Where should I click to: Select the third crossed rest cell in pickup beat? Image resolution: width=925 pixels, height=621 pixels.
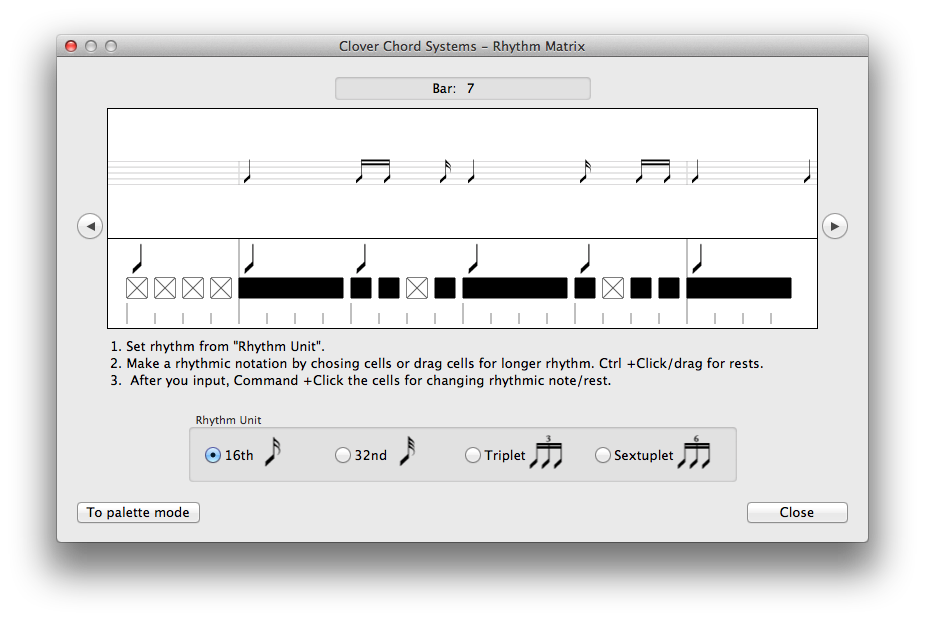193,288
